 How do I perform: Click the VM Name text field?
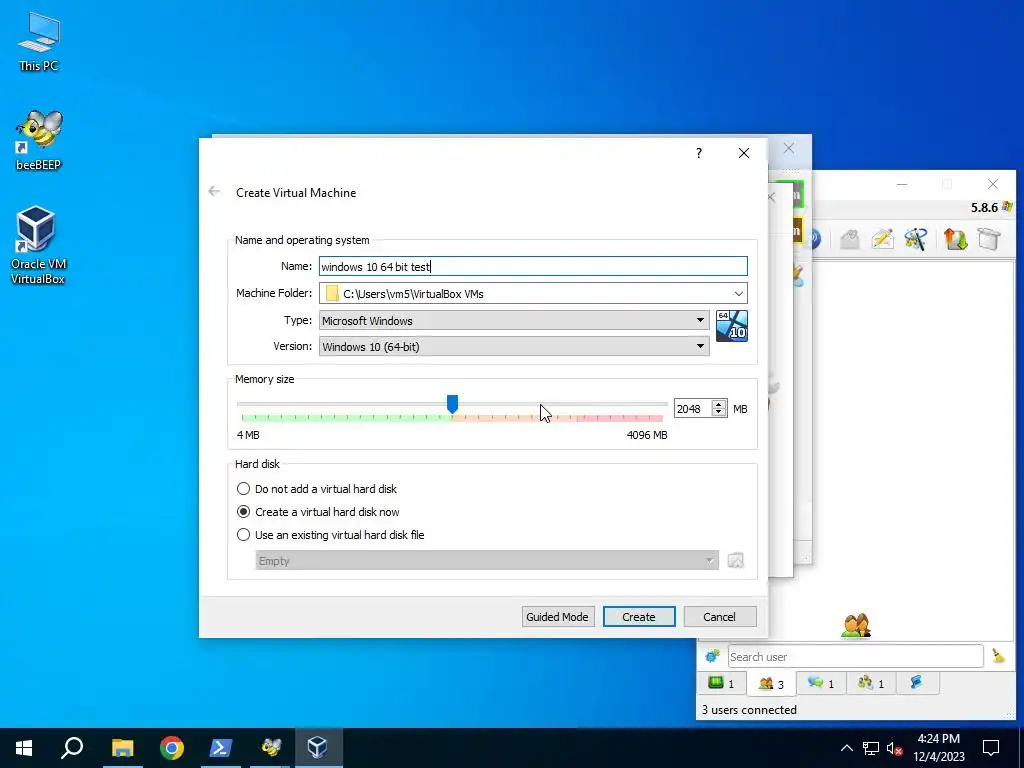tap(533, 266)
